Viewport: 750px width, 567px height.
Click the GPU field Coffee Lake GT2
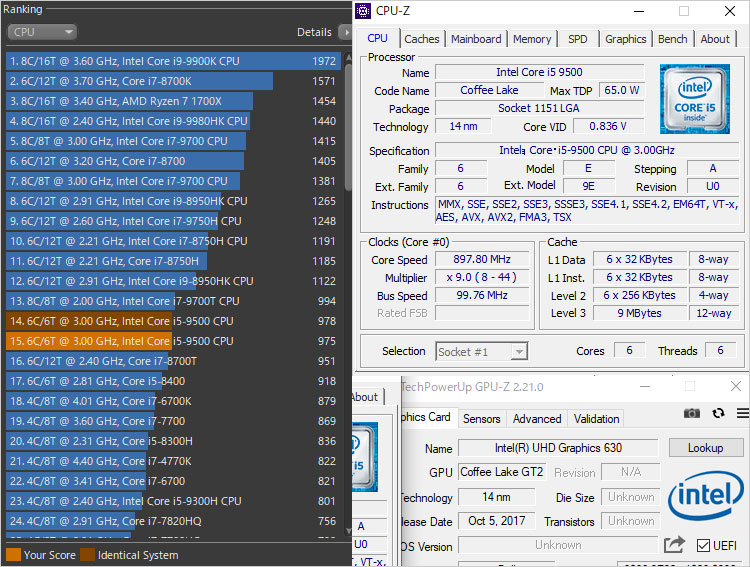point(502,472)
